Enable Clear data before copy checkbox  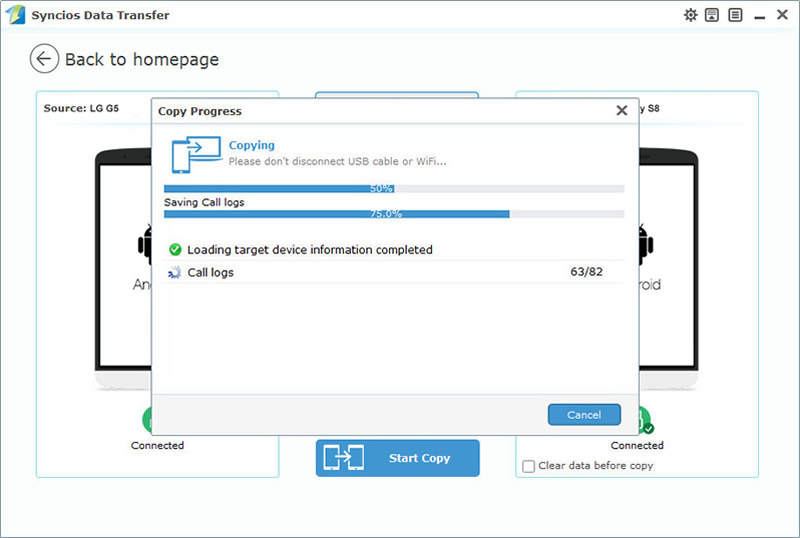click(x=529, y=466)
